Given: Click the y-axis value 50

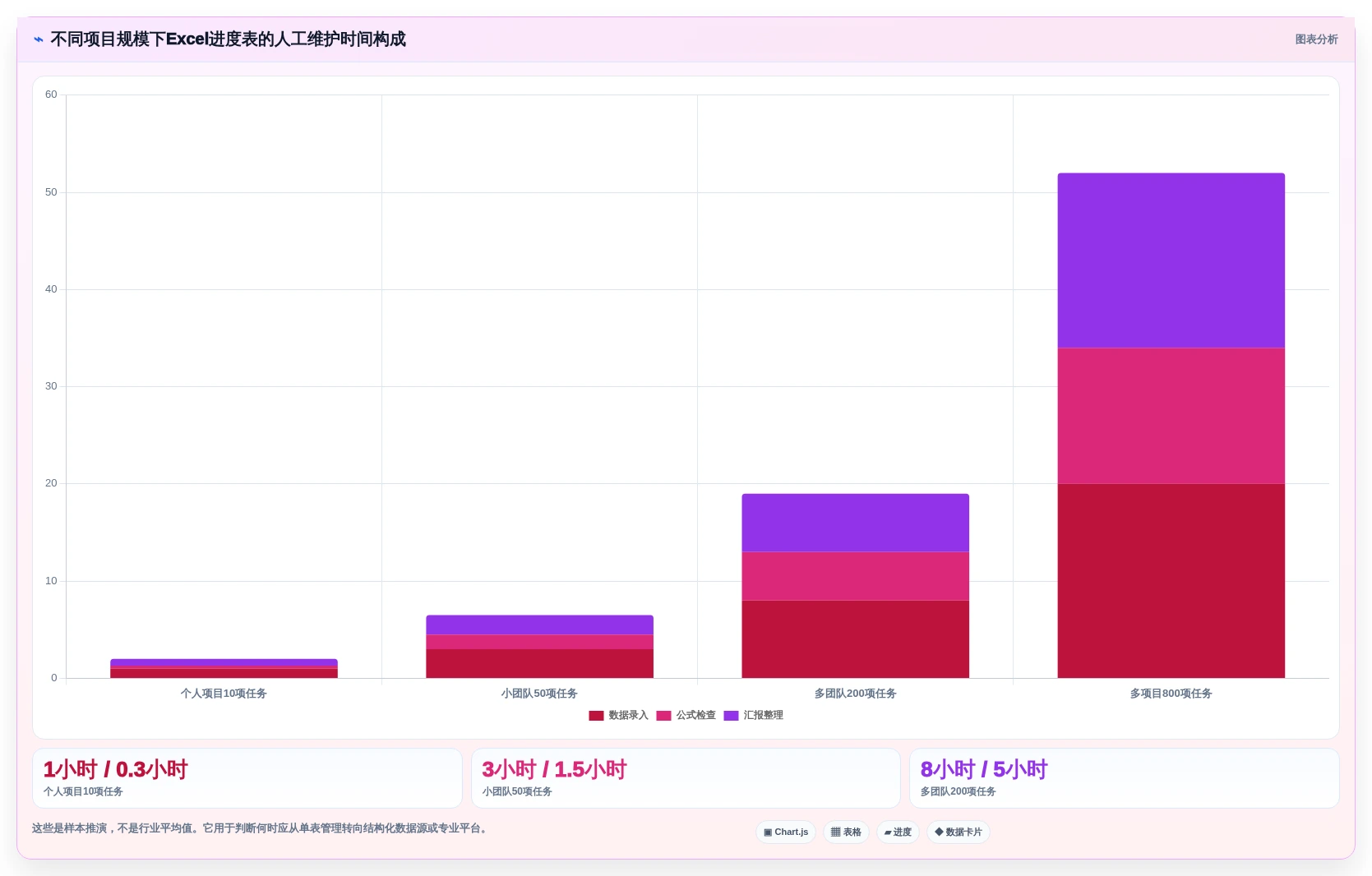Looking at the screenshot, I should [51, 192].
